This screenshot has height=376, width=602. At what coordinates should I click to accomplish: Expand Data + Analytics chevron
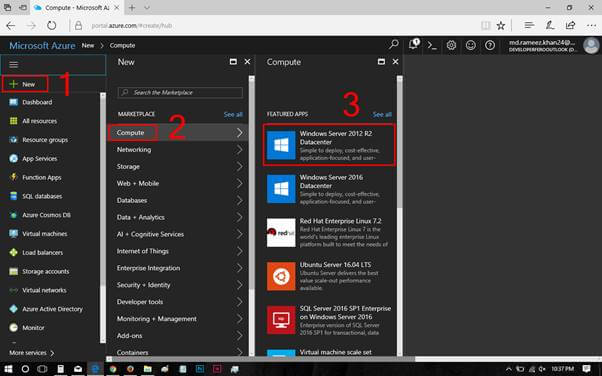tap(240, 217)
